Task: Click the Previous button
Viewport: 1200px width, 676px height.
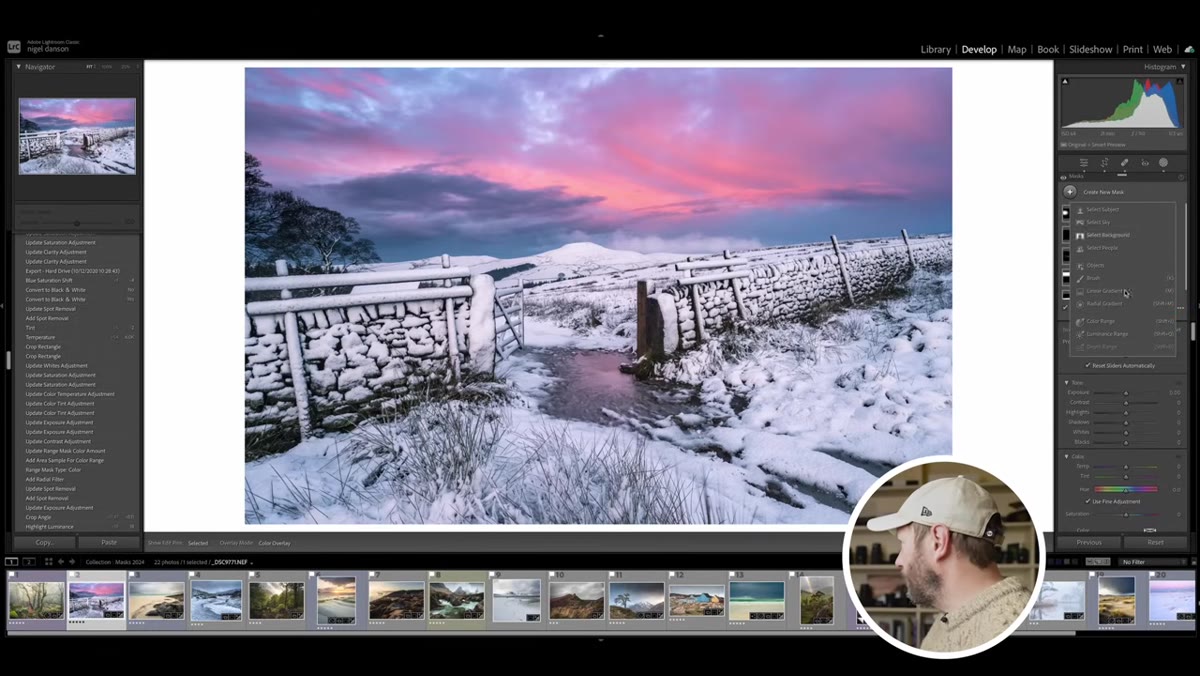Action: tap(1089, 542)
